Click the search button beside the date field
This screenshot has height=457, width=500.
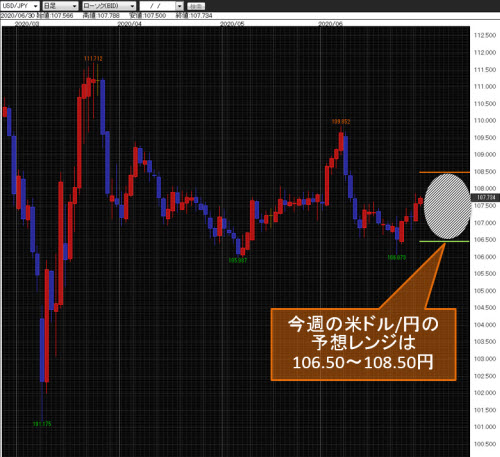[196, 6]
